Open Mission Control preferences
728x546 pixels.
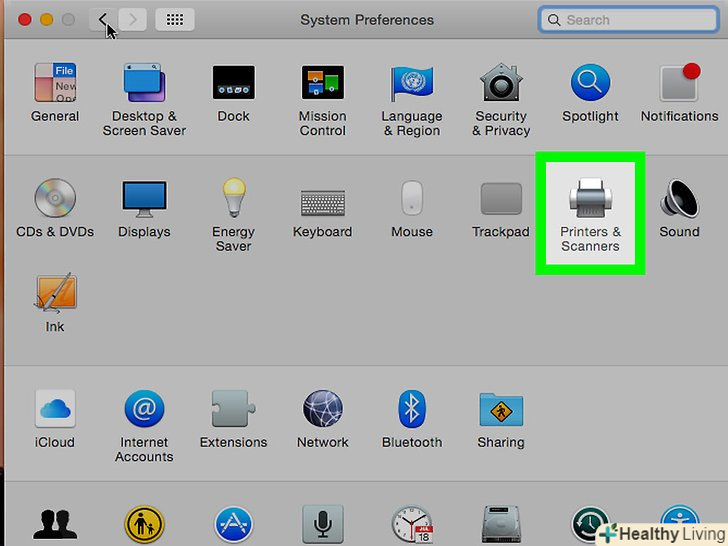[323, 100]
